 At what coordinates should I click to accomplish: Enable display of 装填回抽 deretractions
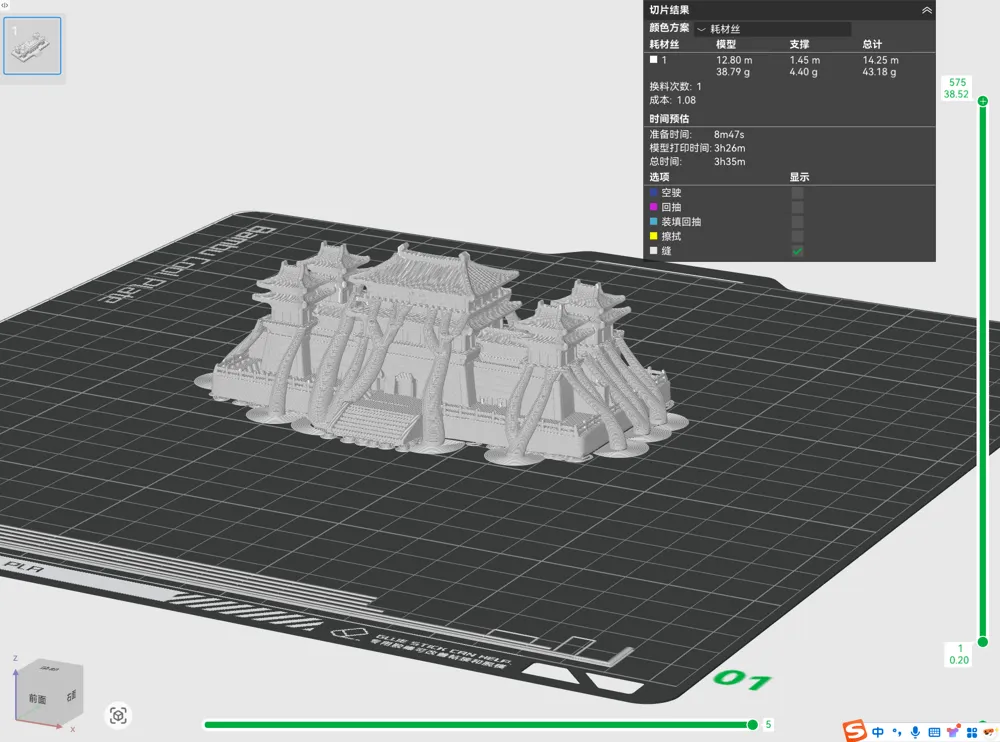(x=797, y=222)
